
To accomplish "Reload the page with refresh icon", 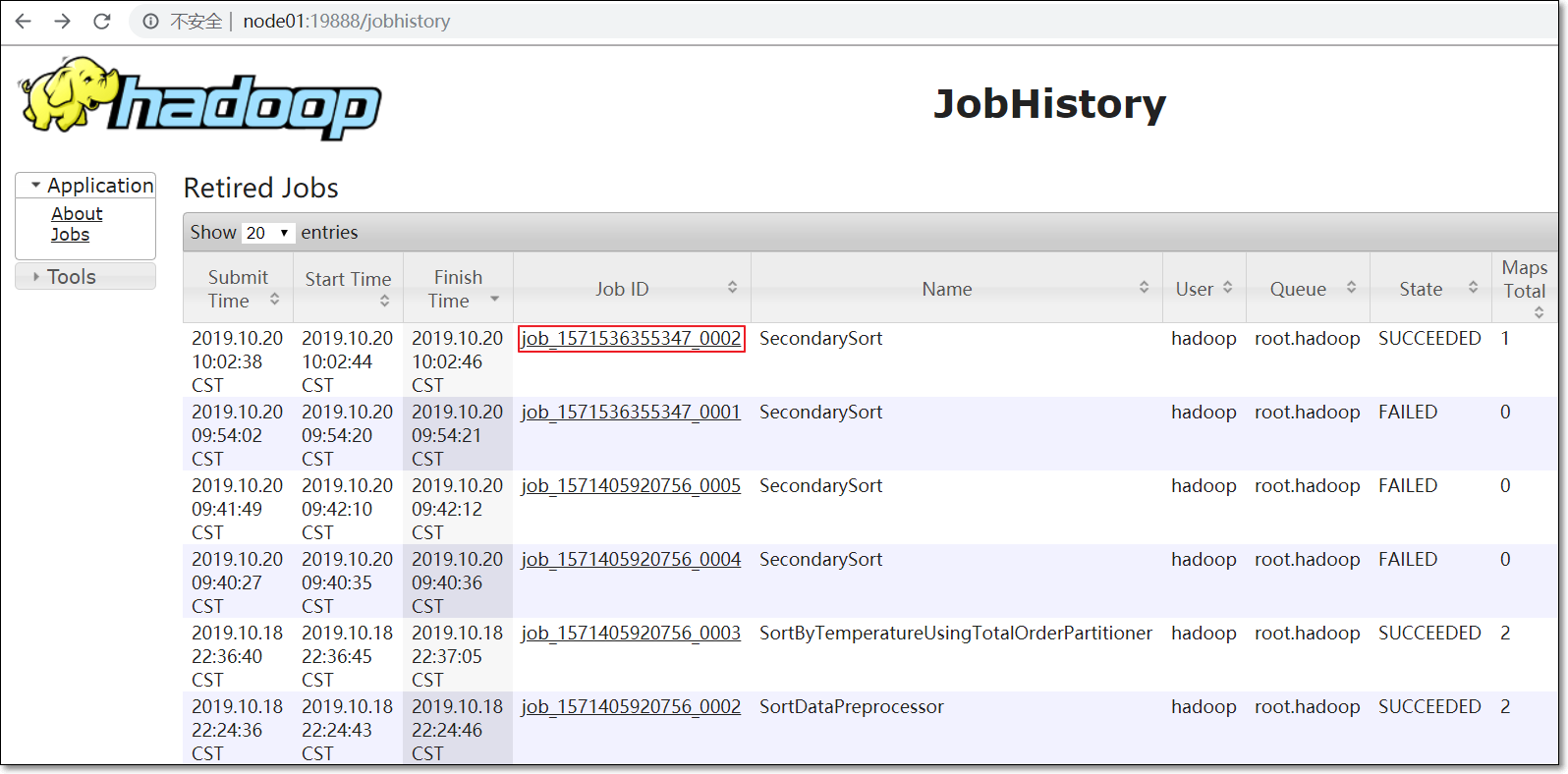I will click(102, 21).
